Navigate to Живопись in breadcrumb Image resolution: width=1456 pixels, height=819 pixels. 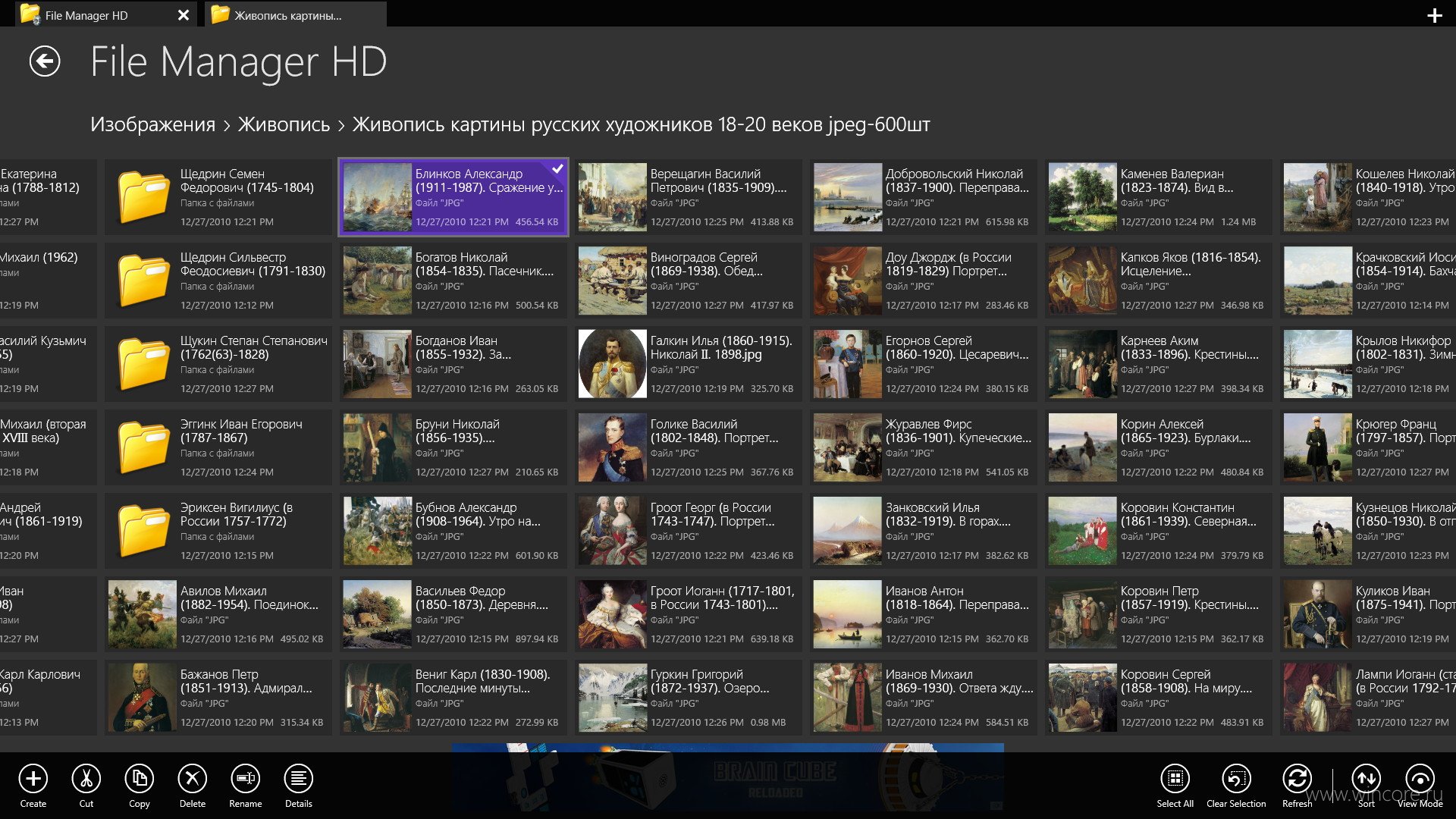pos(284,124)
